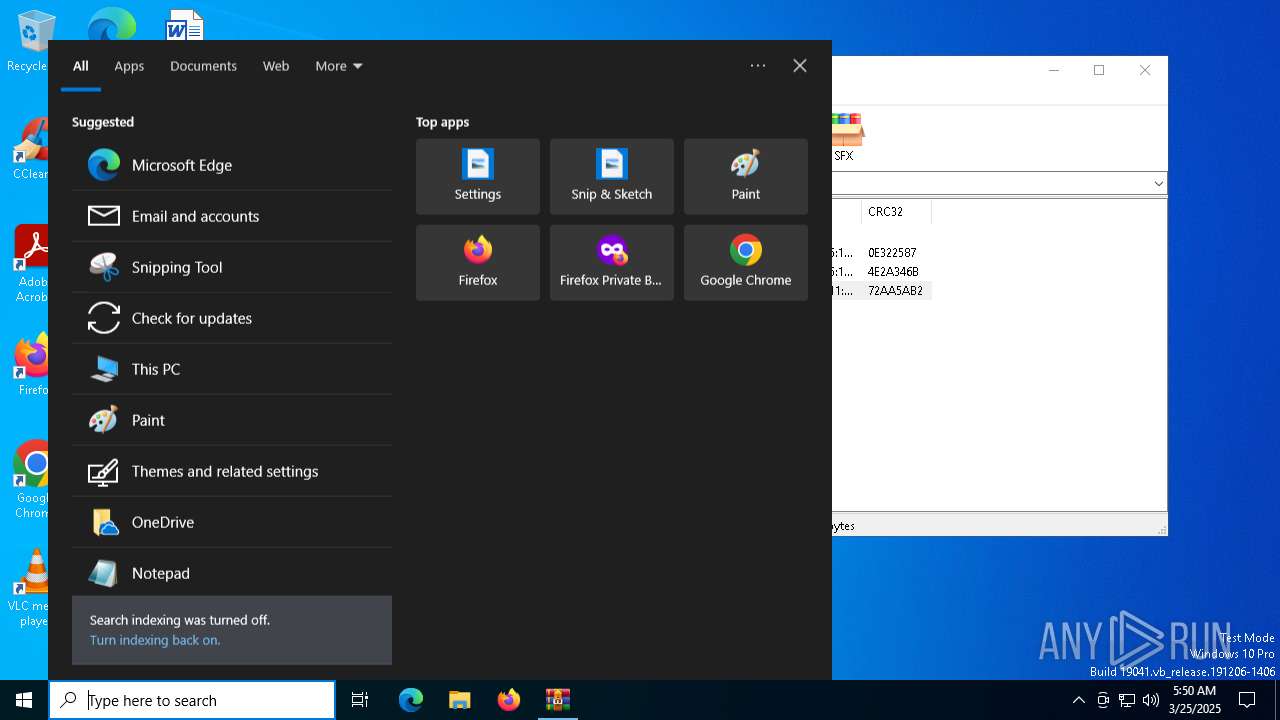Launch Notepad from suggestions

point(232,573)
